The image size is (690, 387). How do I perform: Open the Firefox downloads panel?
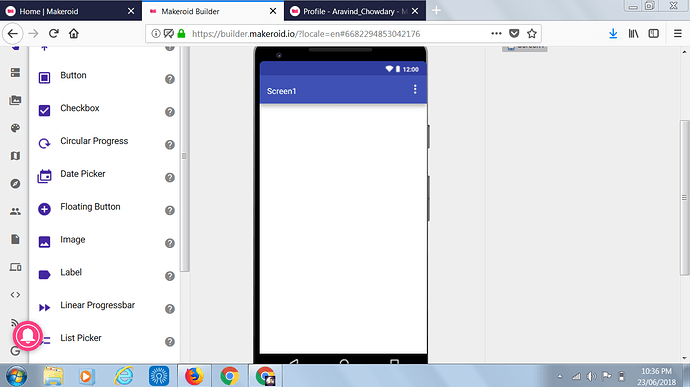613,33
